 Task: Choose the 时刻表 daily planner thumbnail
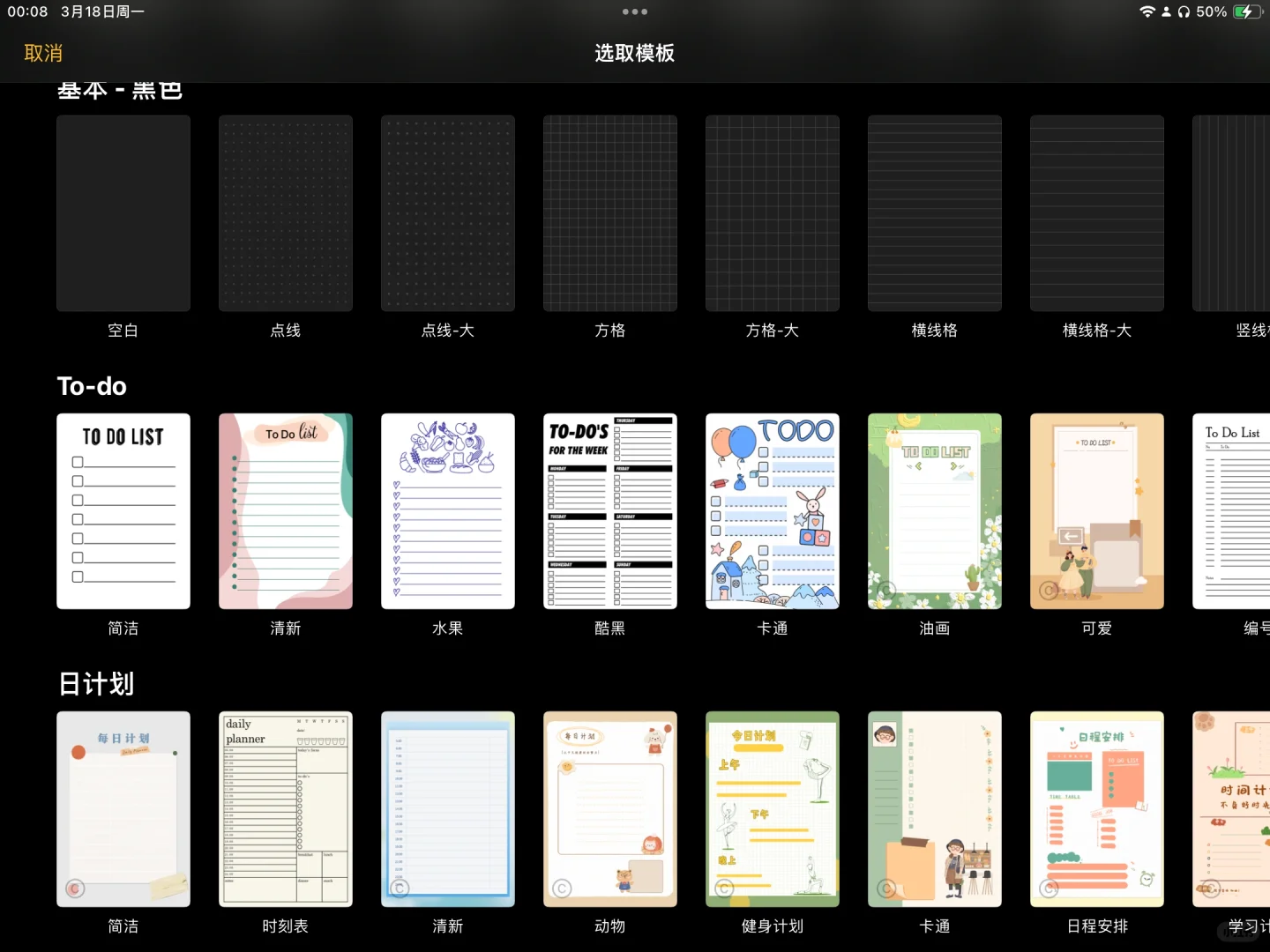pyautogui.click(x=286, y=809)
